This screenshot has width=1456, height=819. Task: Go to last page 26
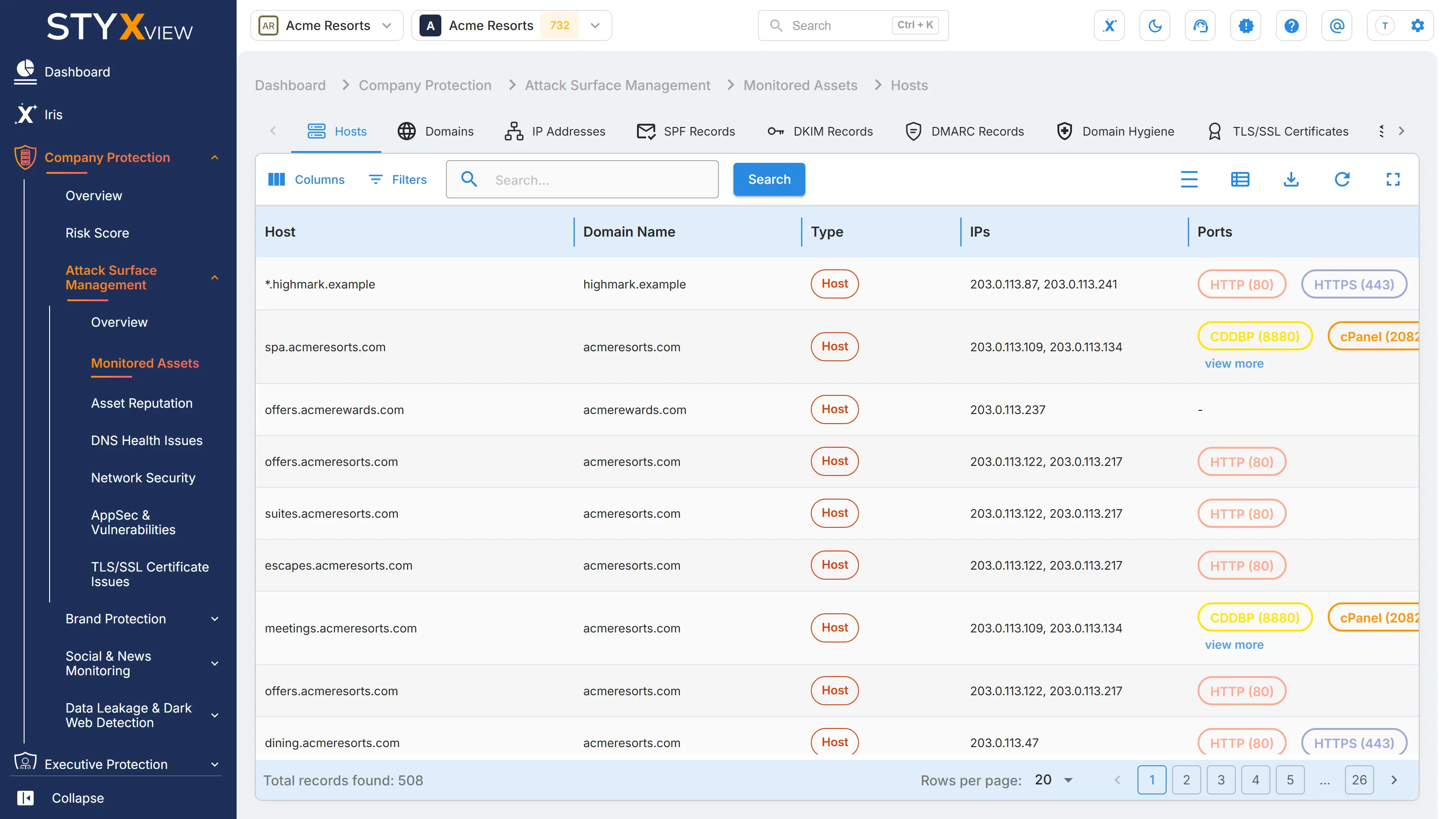coord(1360,780)
